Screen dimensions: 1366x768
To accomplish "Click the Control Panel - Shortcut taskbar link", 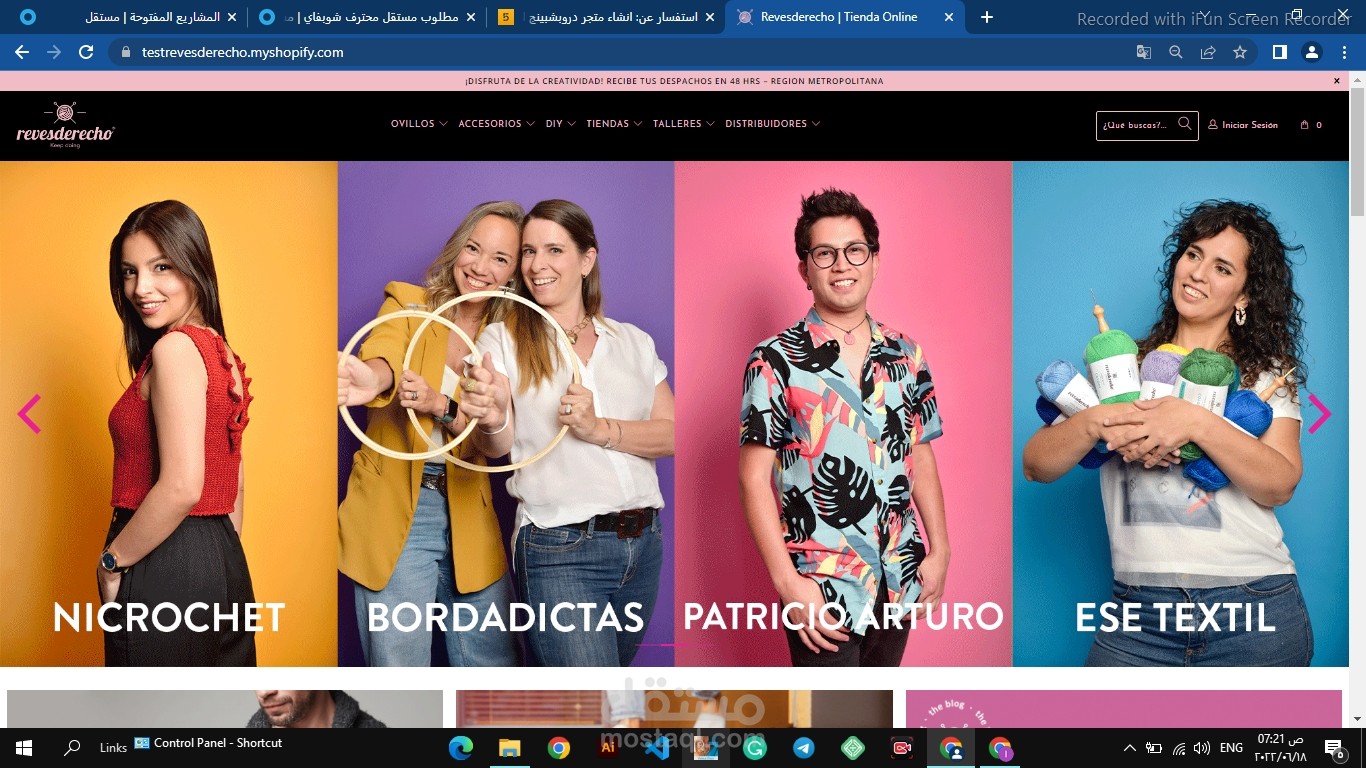I will click(x=208, y=743).
